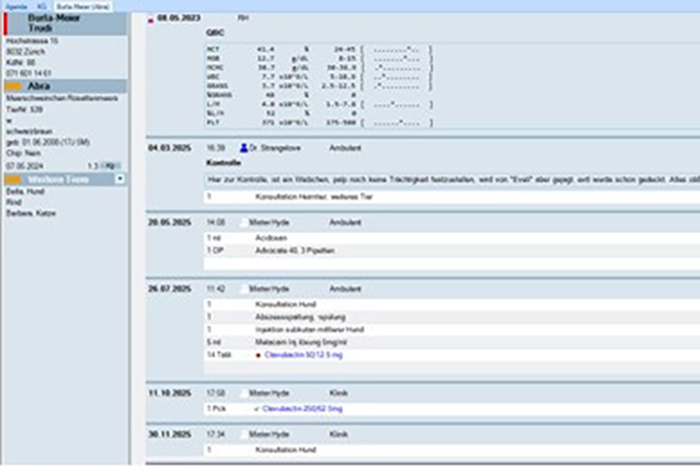
Task: Click the Kontrolle note text field
Action: tap(420, 177)
